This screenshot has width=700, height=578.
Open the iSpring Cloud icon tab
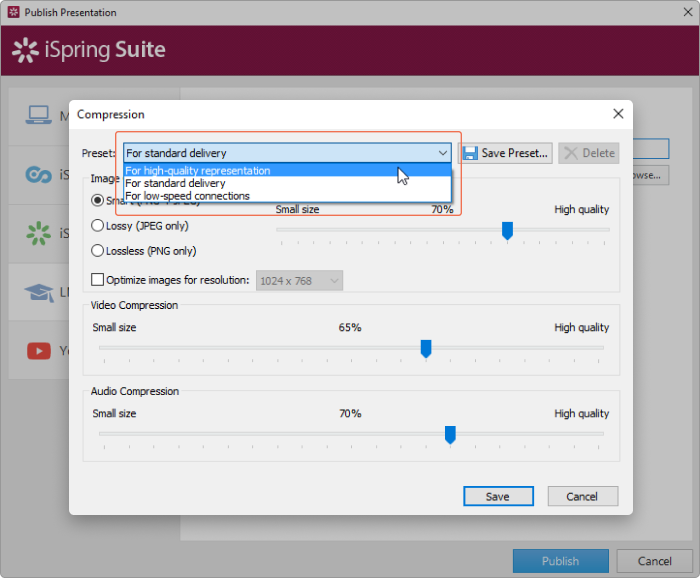[38, 174]
